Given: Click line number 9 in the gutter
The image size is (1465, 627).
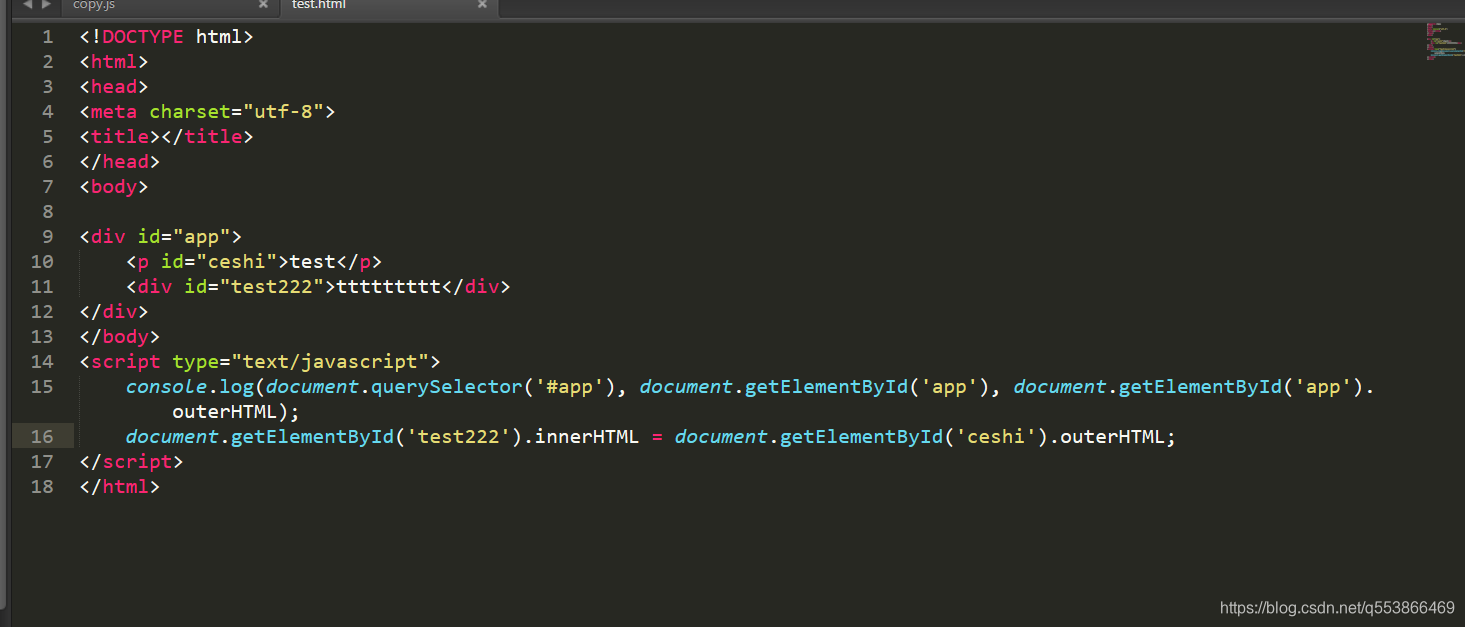Looking at the screenshot, I should pos(47,236).
